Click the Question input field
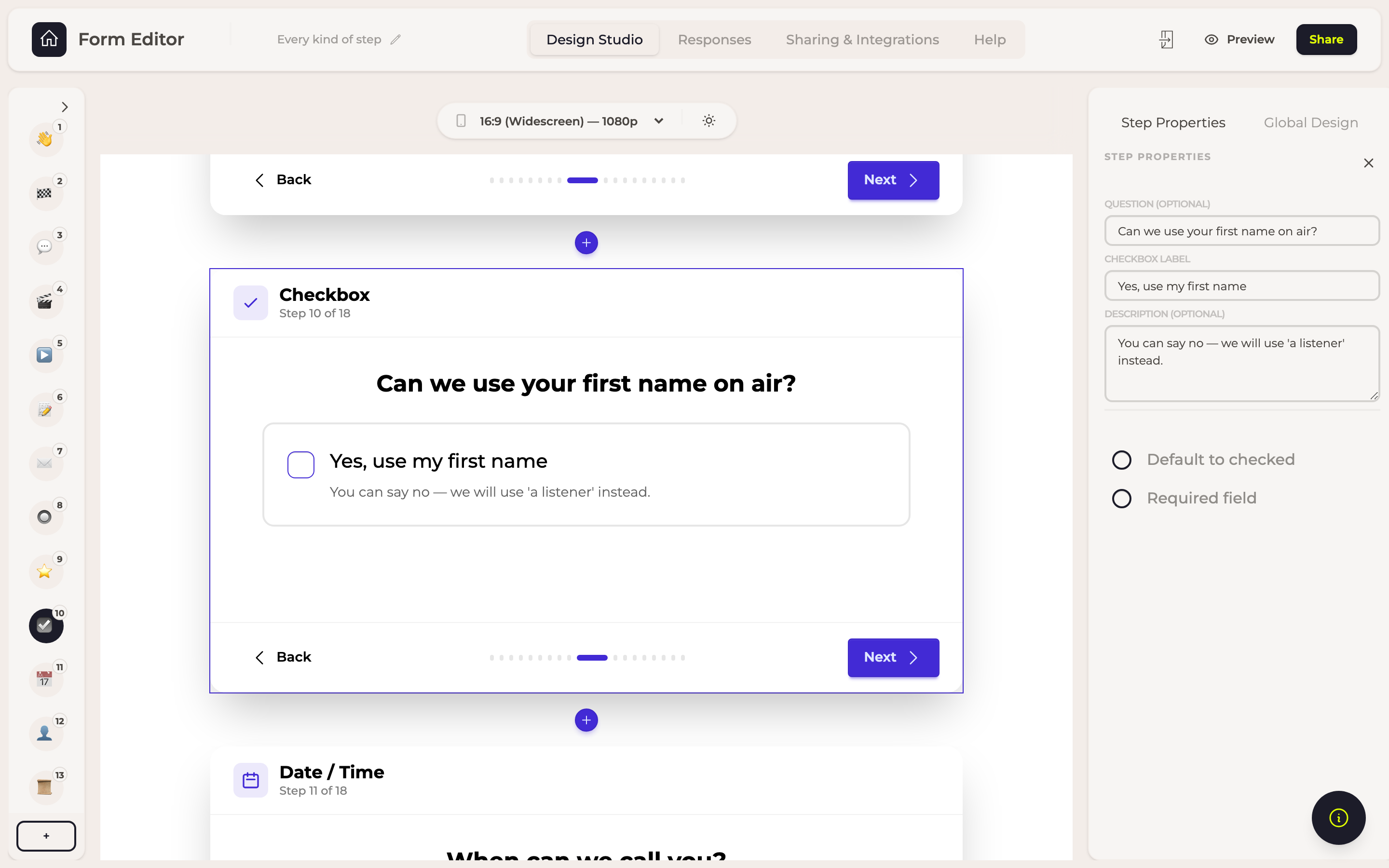The image size is (1389, 868). click(x=1241, y=231)
